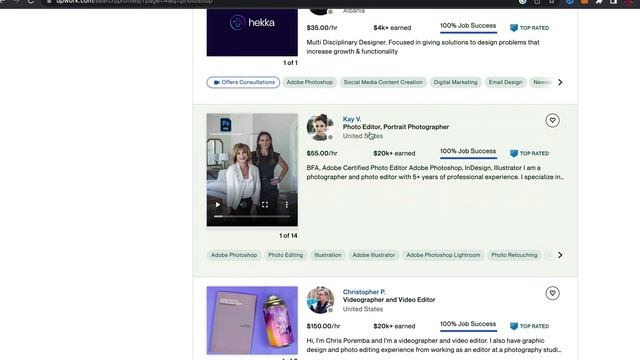This screenshot has width=640, height=360.
Task: Click Kay V.'s profile avatar
Action: [x=320, y=127]
